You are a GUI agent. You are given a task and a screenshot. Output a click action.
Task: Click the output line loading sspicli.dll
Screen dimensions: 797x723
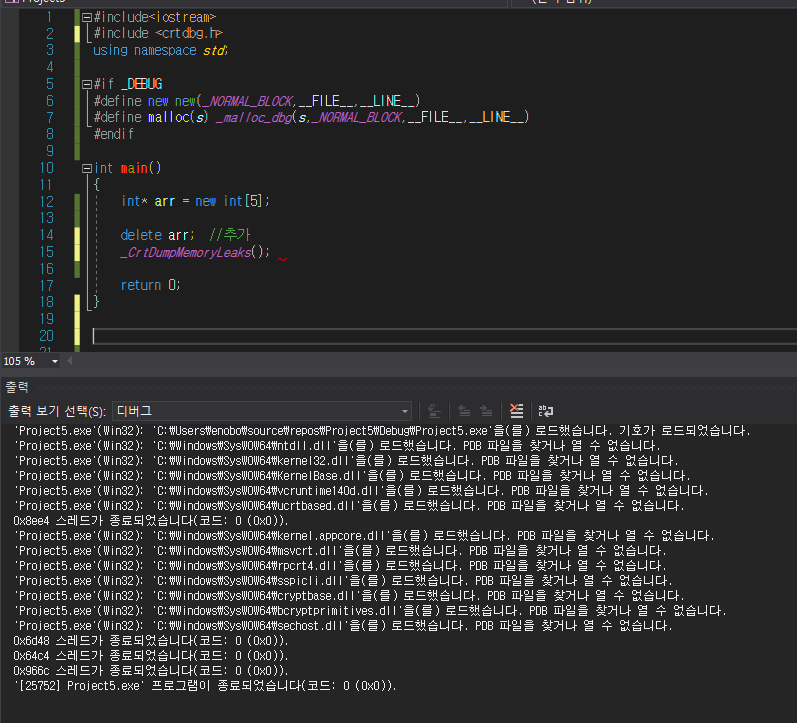coord(343,581)
